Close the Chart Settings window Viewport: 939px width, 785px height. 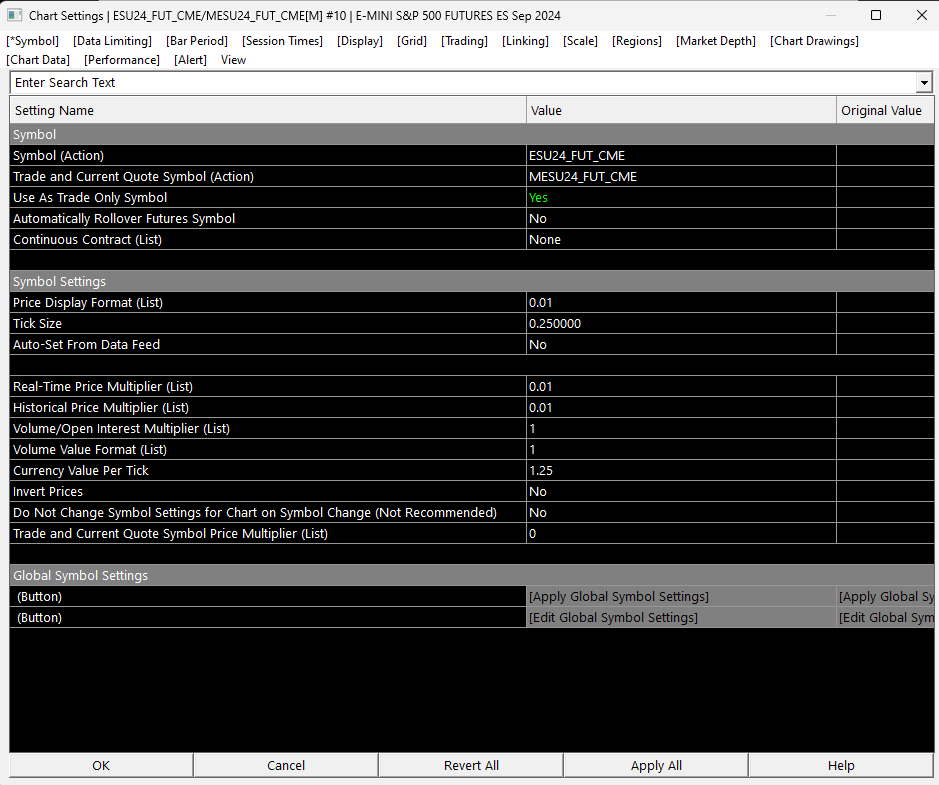[x=922, y=15]
